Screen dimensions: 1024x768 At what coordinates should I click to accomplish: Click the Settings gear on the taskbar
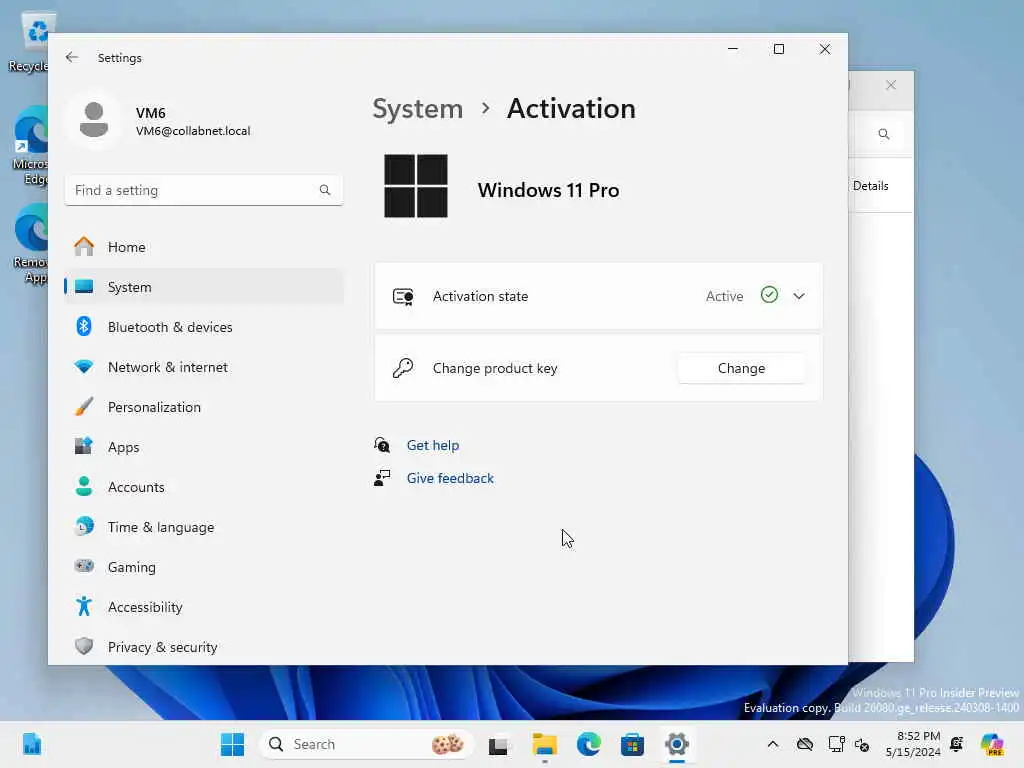pos(677,744)
